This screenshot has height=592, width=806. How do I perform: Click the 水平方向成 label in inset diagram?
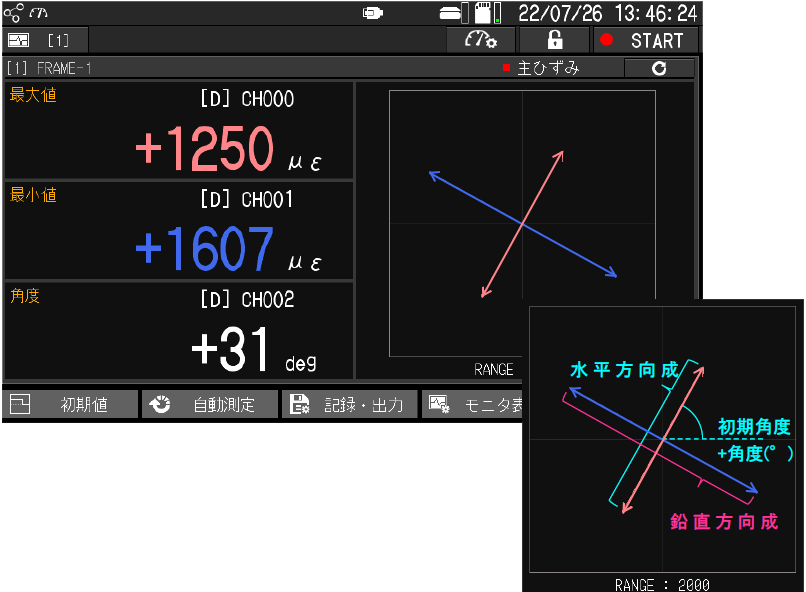coord(624,369)
